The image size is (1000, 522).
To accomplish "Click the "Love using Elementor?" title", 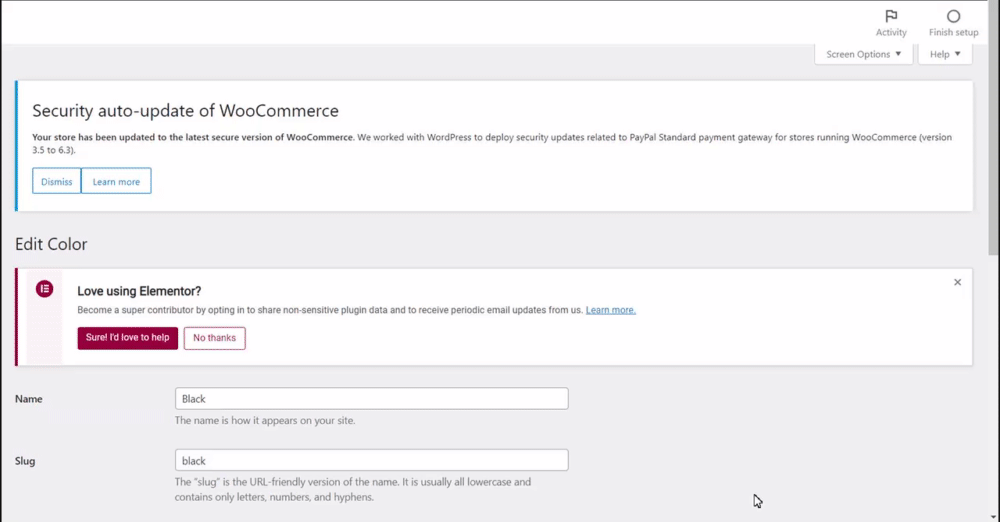I will click(139, 291).
